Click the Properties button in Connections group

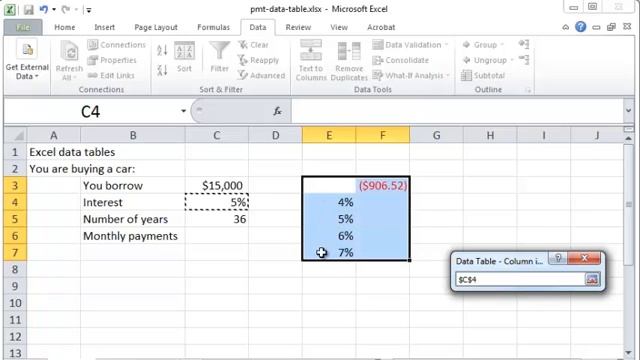point(113,60)
